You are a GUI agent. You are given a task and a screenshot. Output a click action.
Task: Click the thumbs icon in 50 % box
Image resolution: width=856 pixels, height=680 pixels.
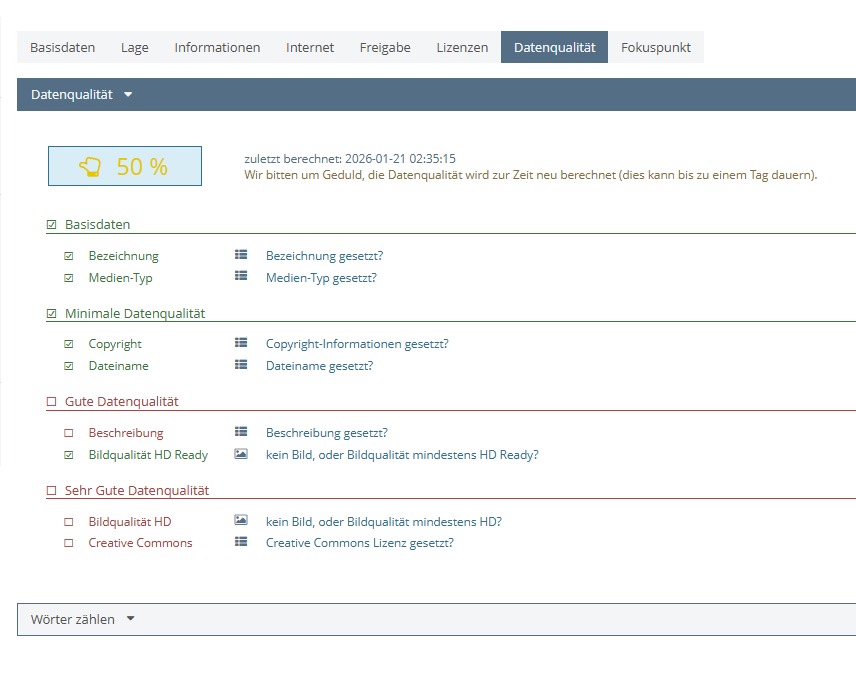[x=90, y=166]
